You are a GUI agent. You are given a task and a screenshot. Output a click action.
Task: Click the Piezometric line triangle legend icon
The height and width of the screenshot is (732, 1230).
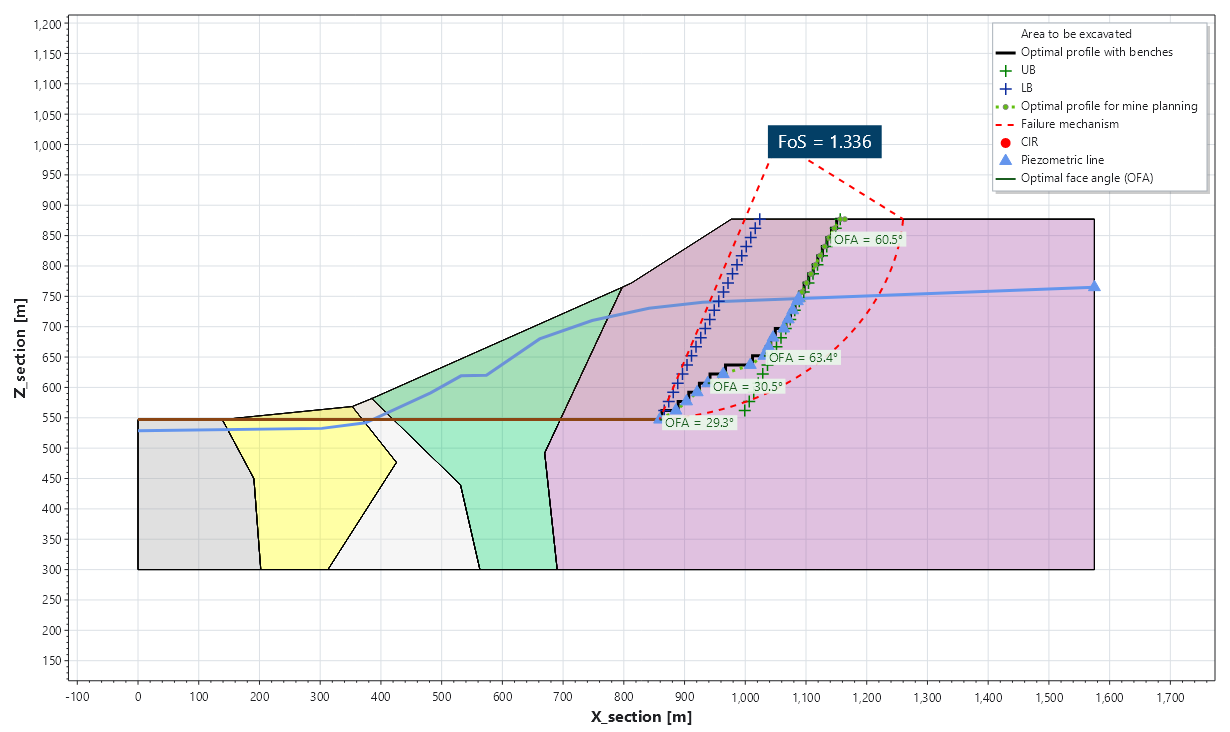(x=1007, y=160)
